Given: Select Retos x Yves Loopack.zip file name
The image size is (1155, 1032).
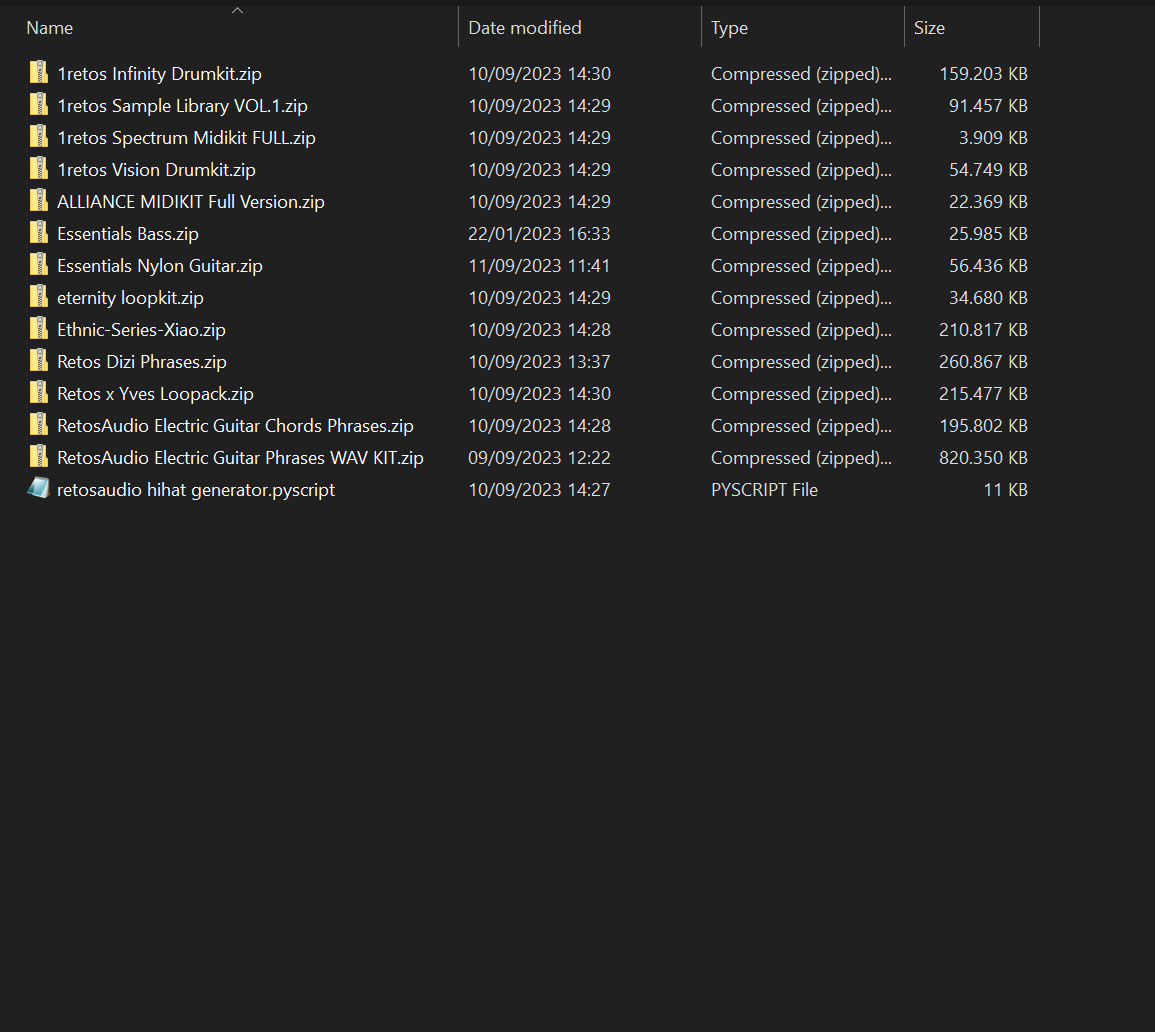Looking at the screenshot, I should [155, 393].
